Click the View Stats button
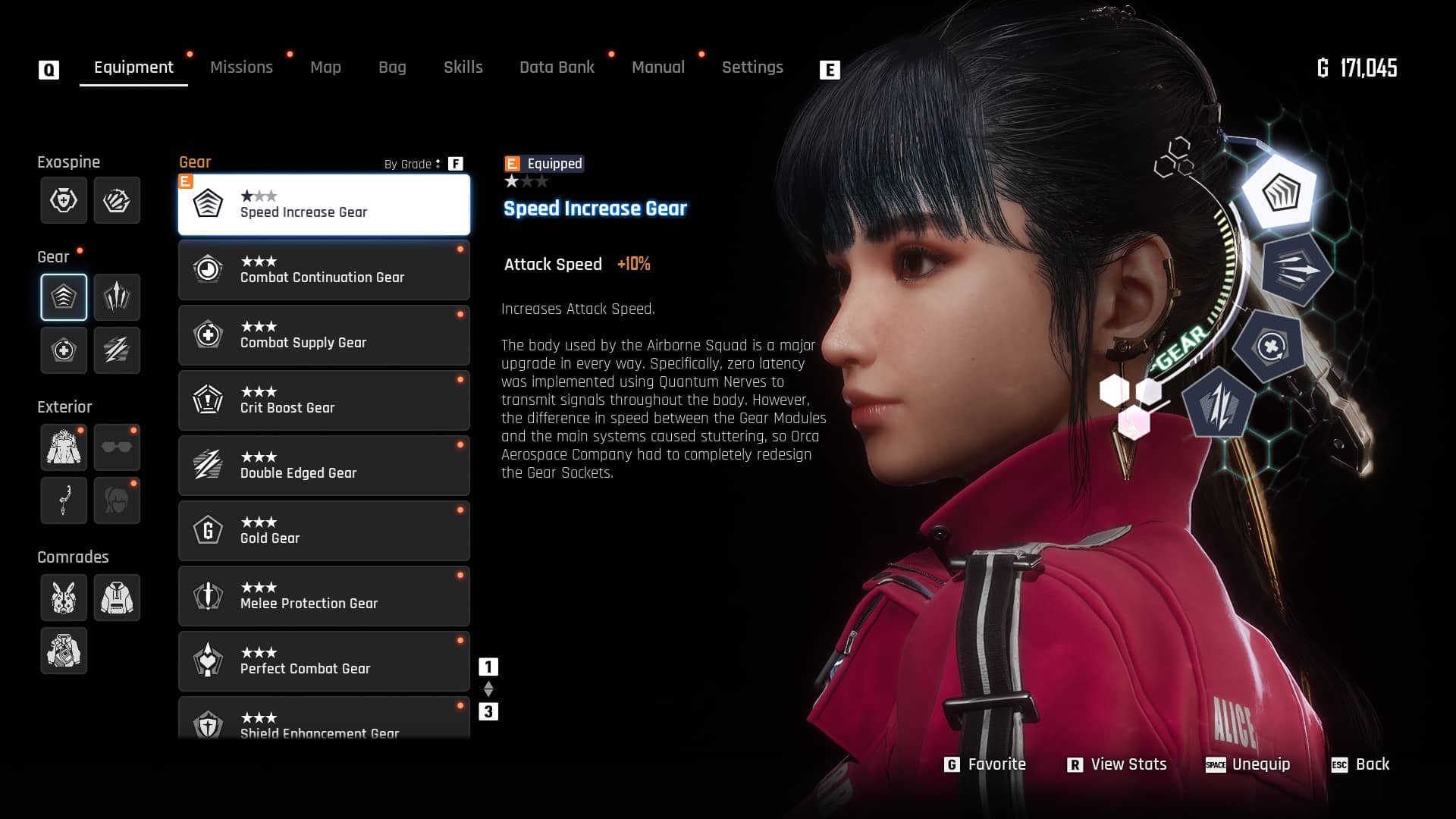 [x=1117, y=764]
